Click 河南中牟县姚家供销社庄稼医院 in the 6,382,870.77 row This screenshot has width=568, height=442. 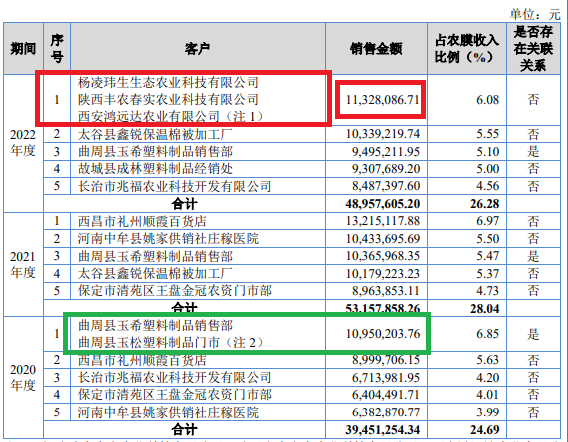[x=168, y=412]
